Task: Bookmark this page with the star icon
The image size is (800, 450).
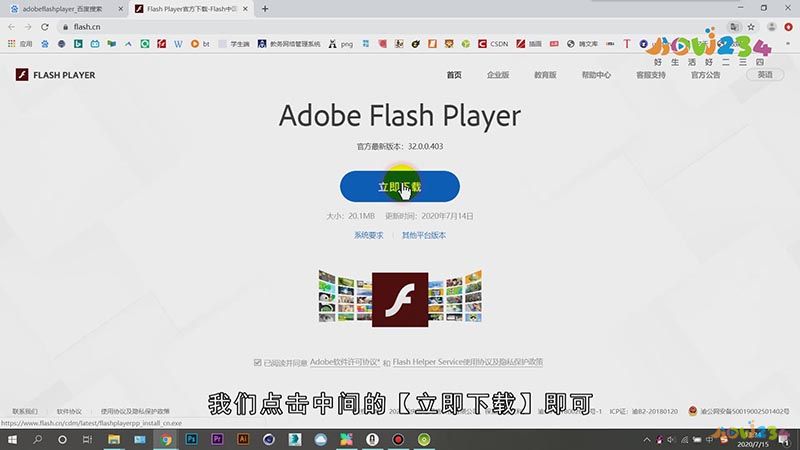Action: coord(751,27)
